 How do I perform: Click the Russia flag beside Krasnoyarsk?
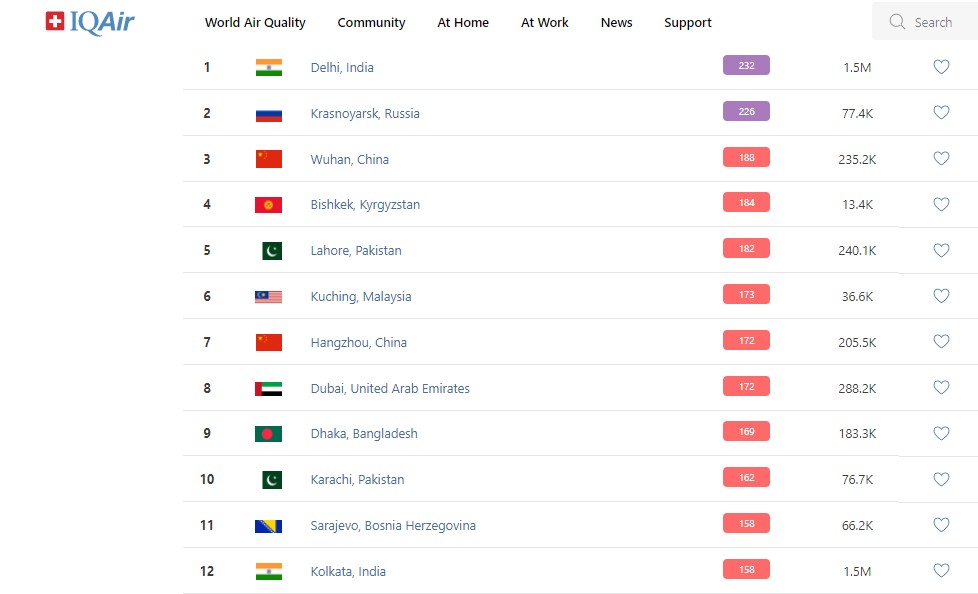coord(268,113)
